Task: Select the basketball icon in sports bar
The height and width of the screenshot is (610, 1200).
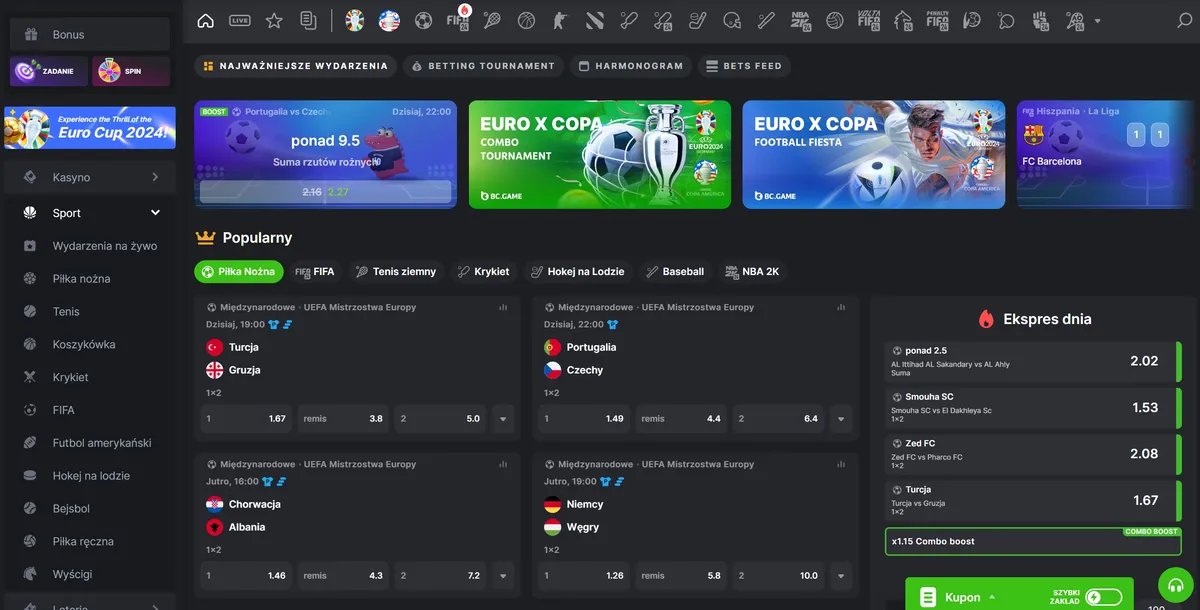Action: pyautogui.click(x=526, y=21)
